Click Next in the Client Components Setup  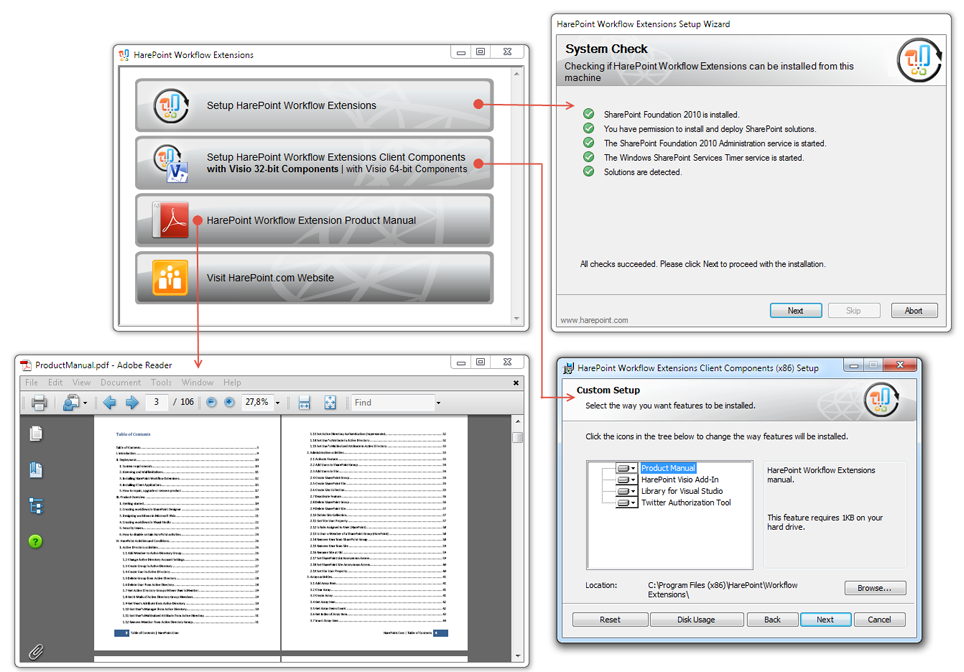825,620
